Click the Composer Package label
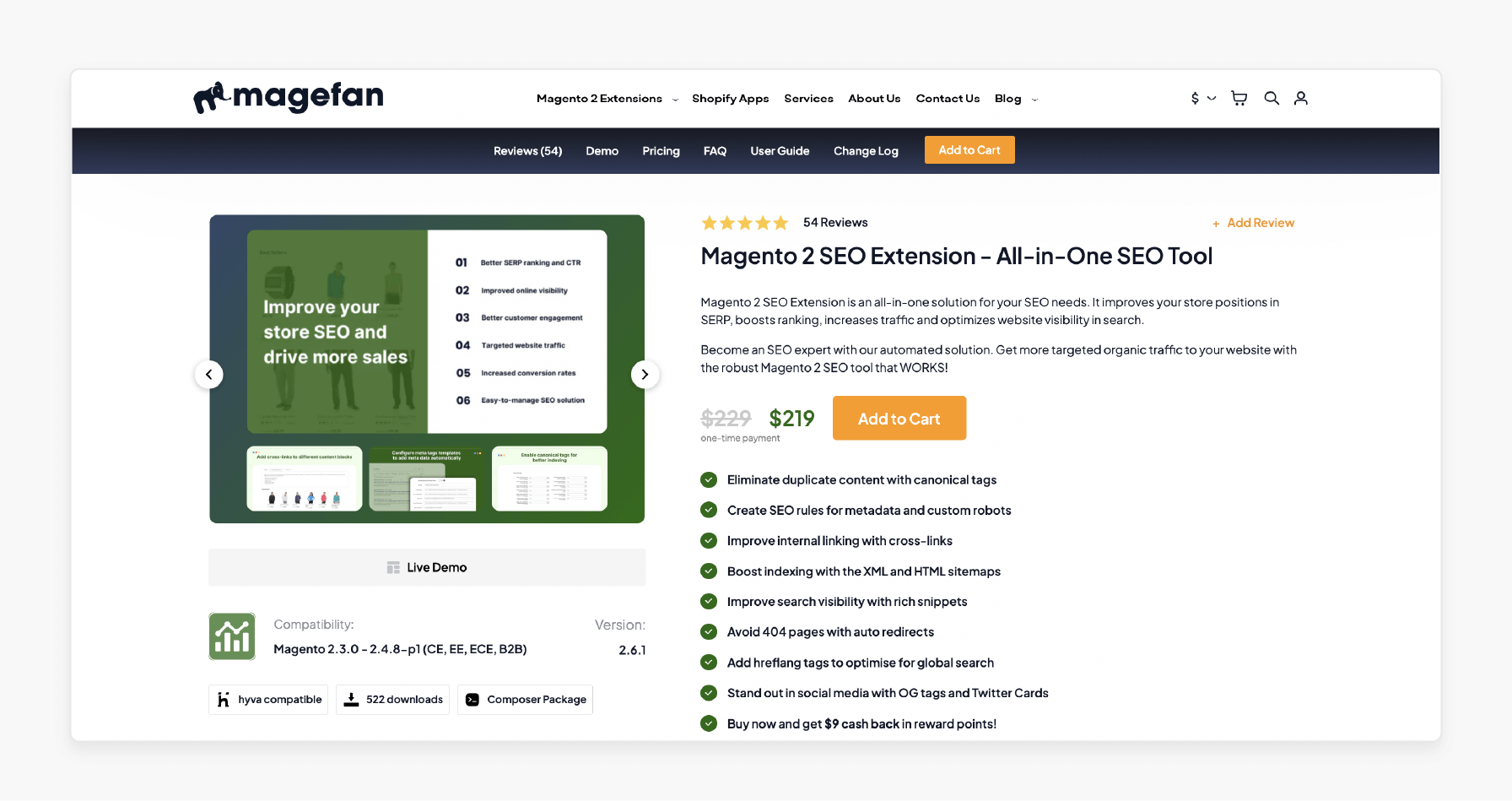Viewport: 1512px width, 801px height. (x=537, y=700)
